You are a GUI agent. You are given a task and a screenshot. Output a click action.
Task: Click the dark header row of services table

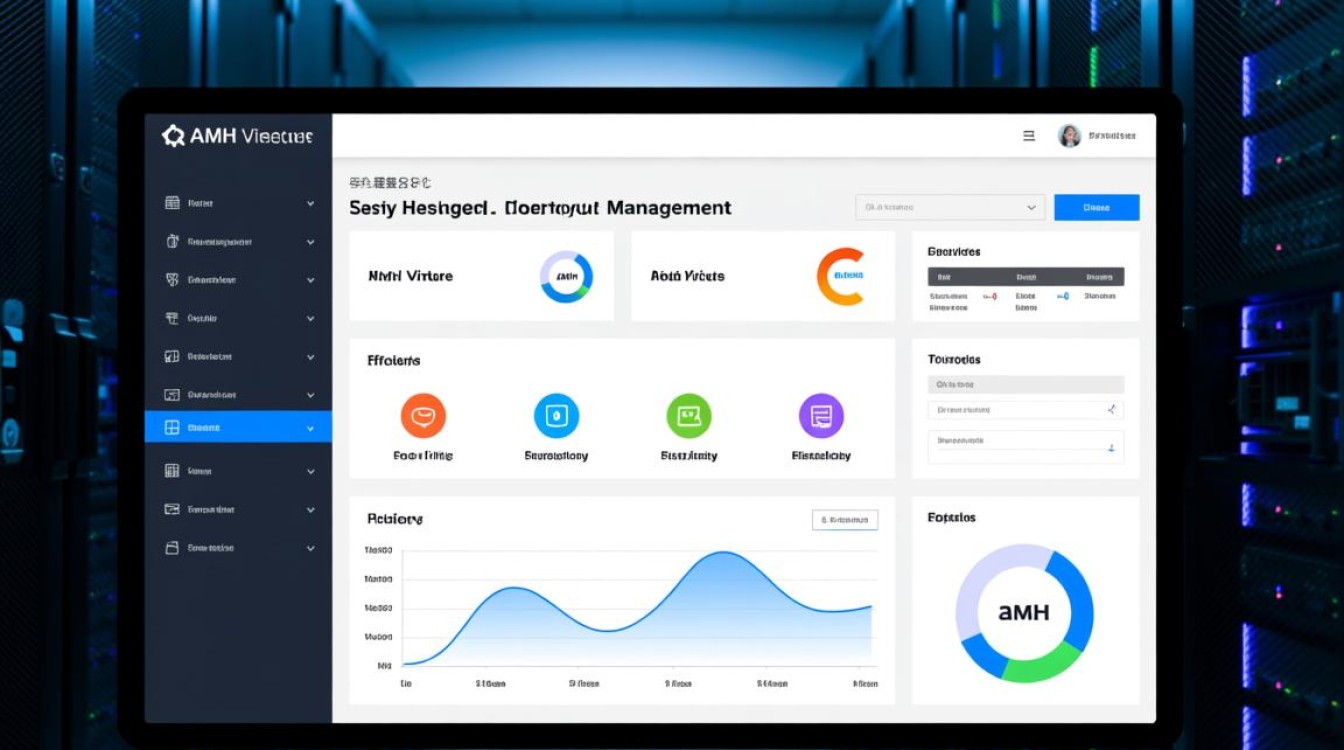(1026, 277)
